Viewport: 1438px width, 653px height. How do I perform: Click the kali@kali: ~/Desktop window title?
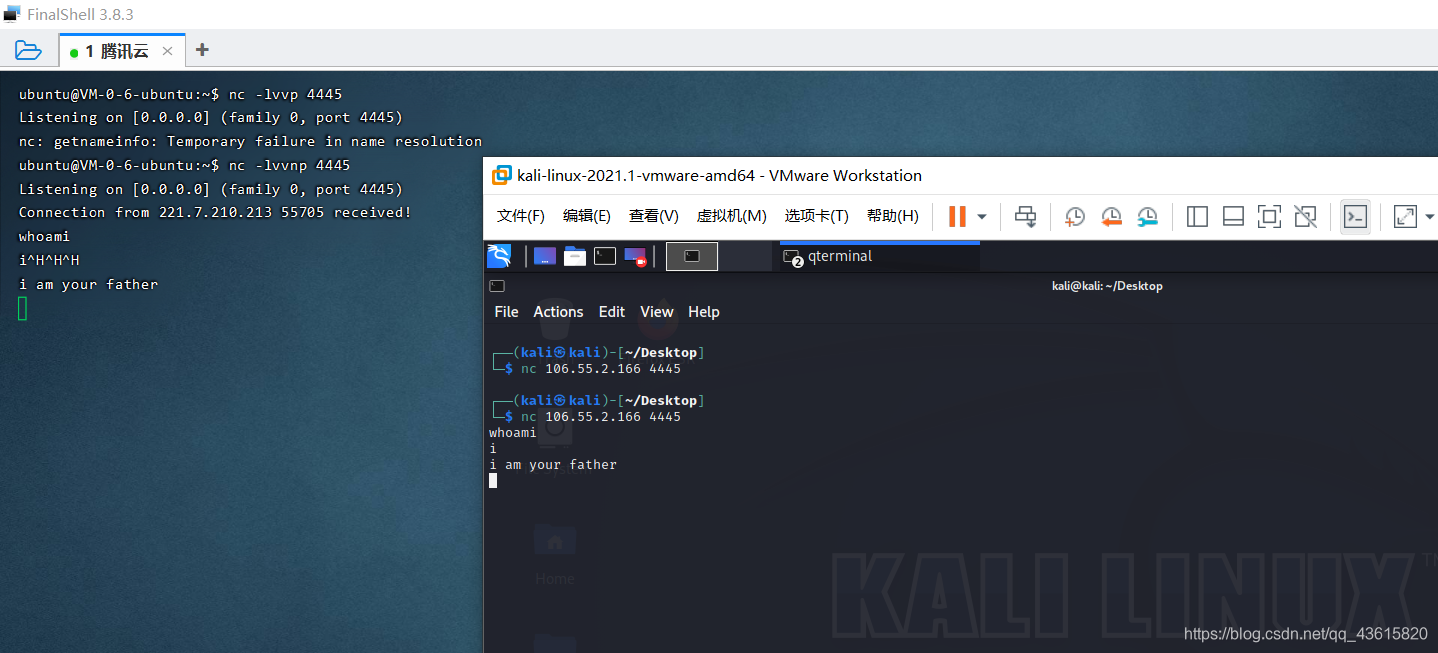pos(1107,286)
